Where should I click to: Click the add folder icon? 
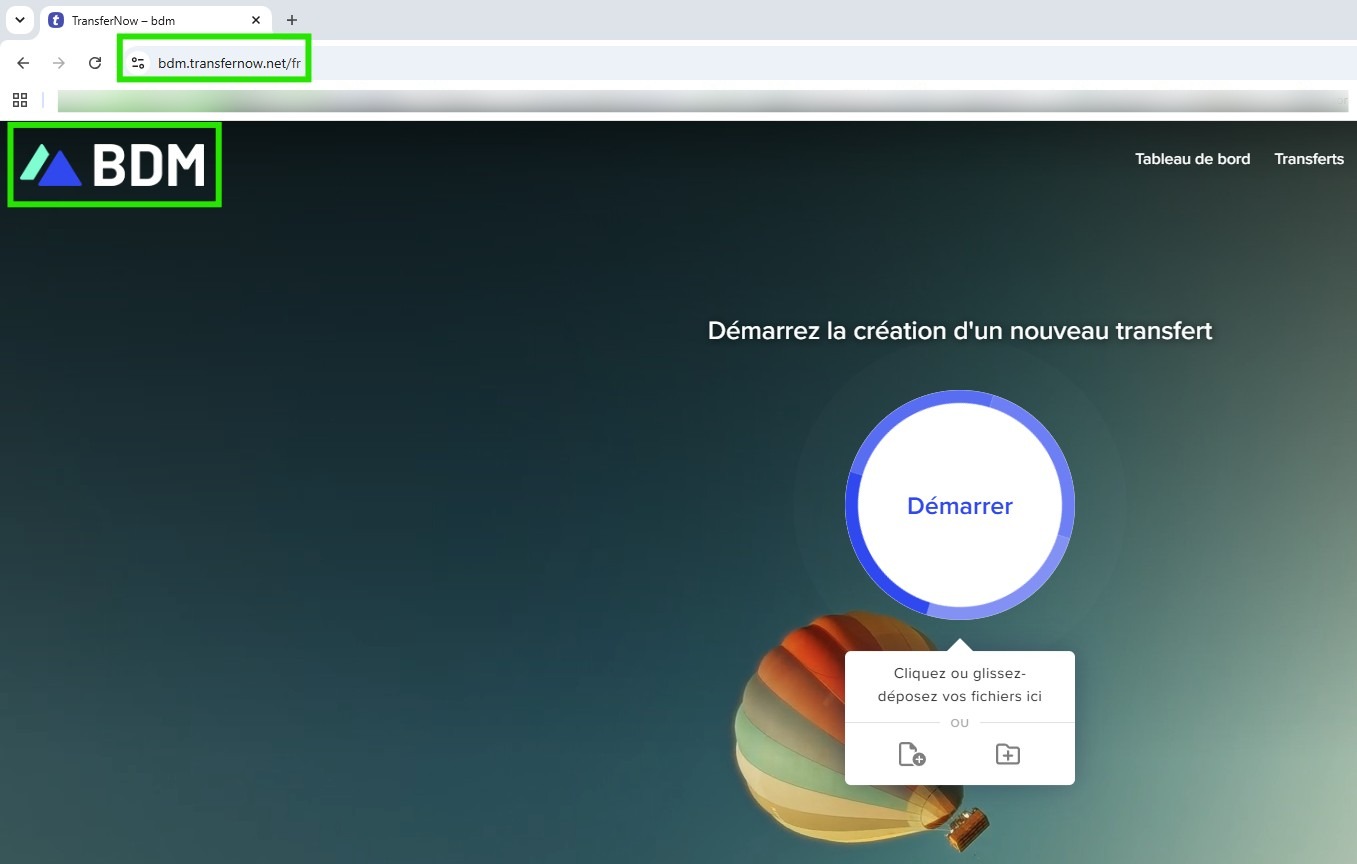[1007, 754]
